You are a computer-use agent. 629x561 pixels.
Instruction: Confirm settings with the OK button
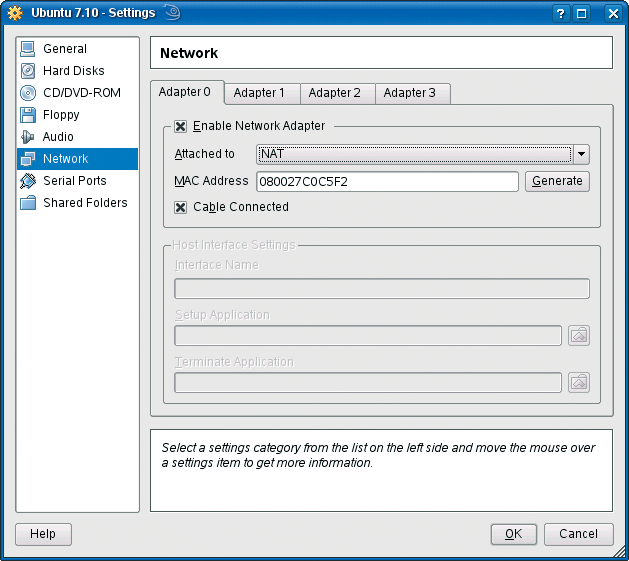click(x=513, y=534)
